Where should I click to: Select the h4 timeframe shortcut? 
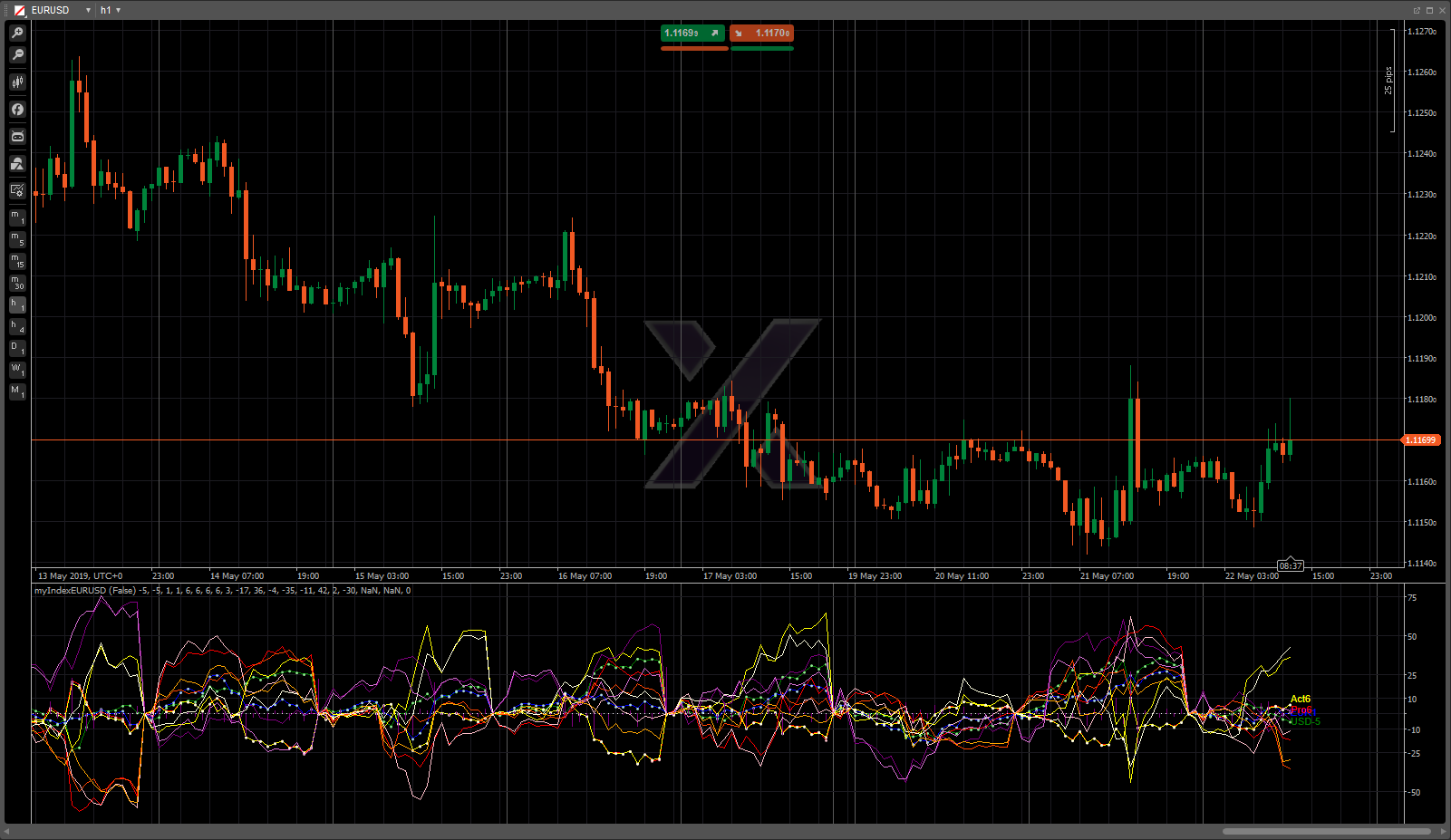(x=17, y=326)
